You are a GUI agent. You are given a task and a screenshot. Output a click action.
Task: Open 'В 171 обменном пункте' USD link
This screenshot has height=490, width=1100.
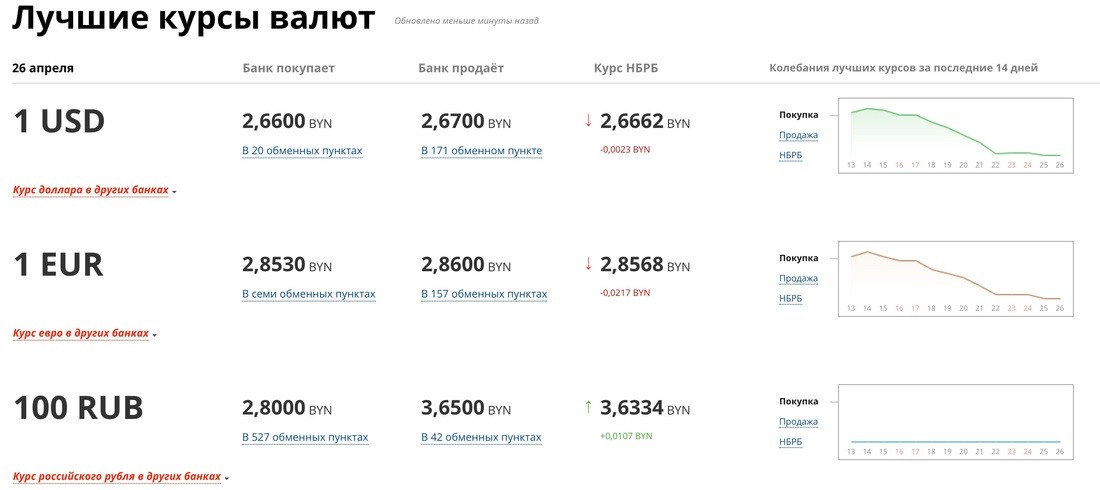point(482,151)
